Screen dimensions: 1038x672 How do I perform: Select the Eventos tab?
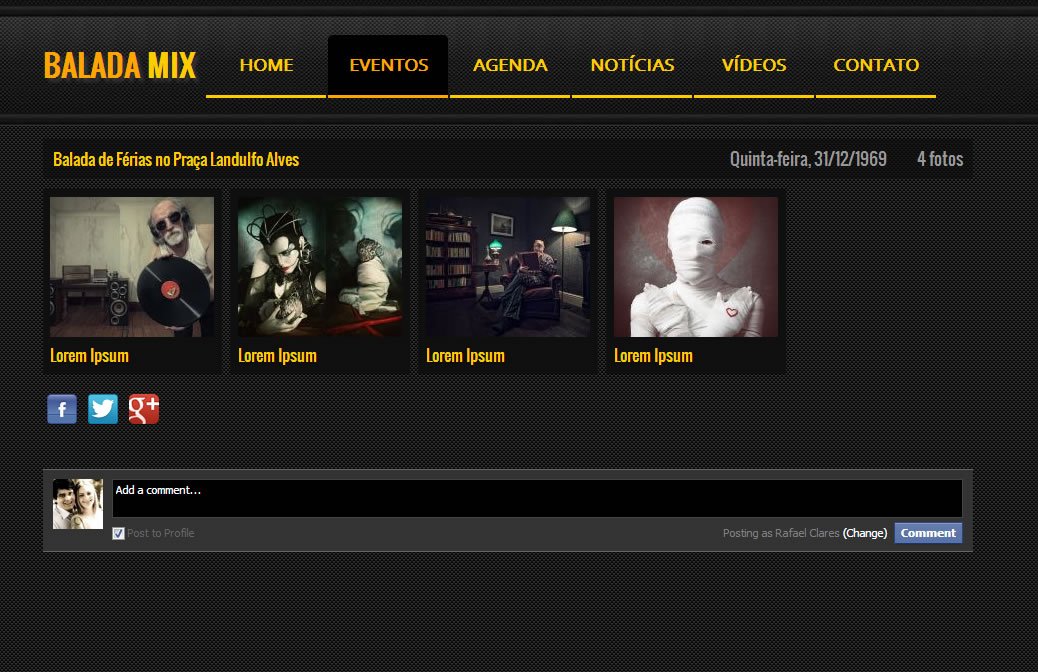(388, 65)
